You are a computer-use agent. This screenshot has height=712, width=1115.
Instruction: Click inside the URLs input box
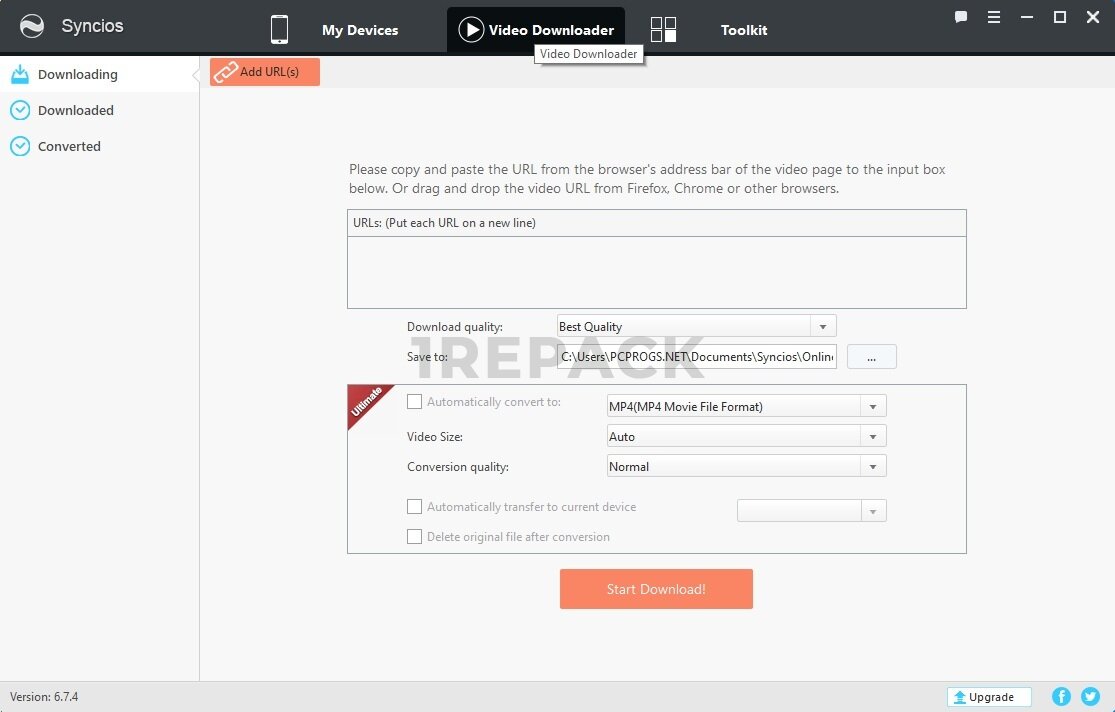click(656, 272)
